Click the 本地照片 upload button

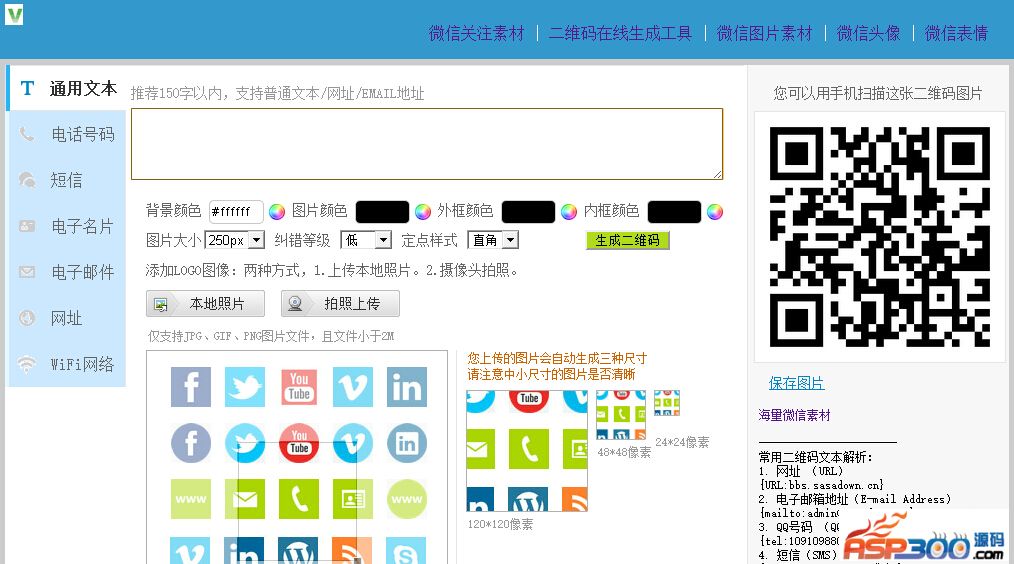coord(206,303)
